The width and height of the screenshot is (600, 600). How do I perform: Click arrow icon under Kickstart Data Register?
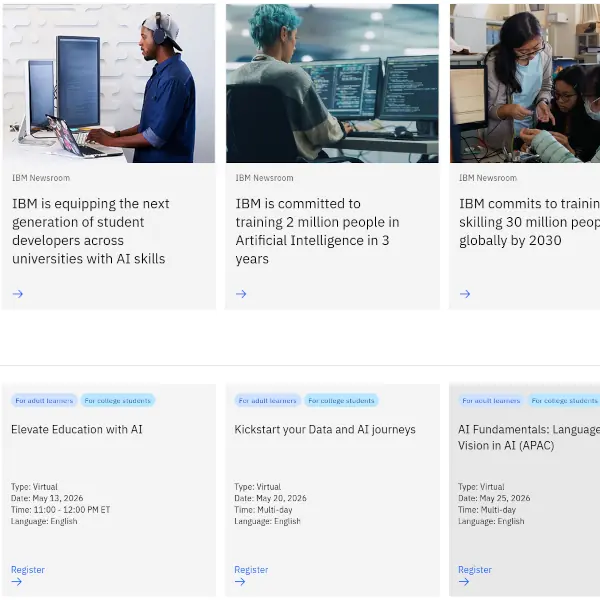240,582
